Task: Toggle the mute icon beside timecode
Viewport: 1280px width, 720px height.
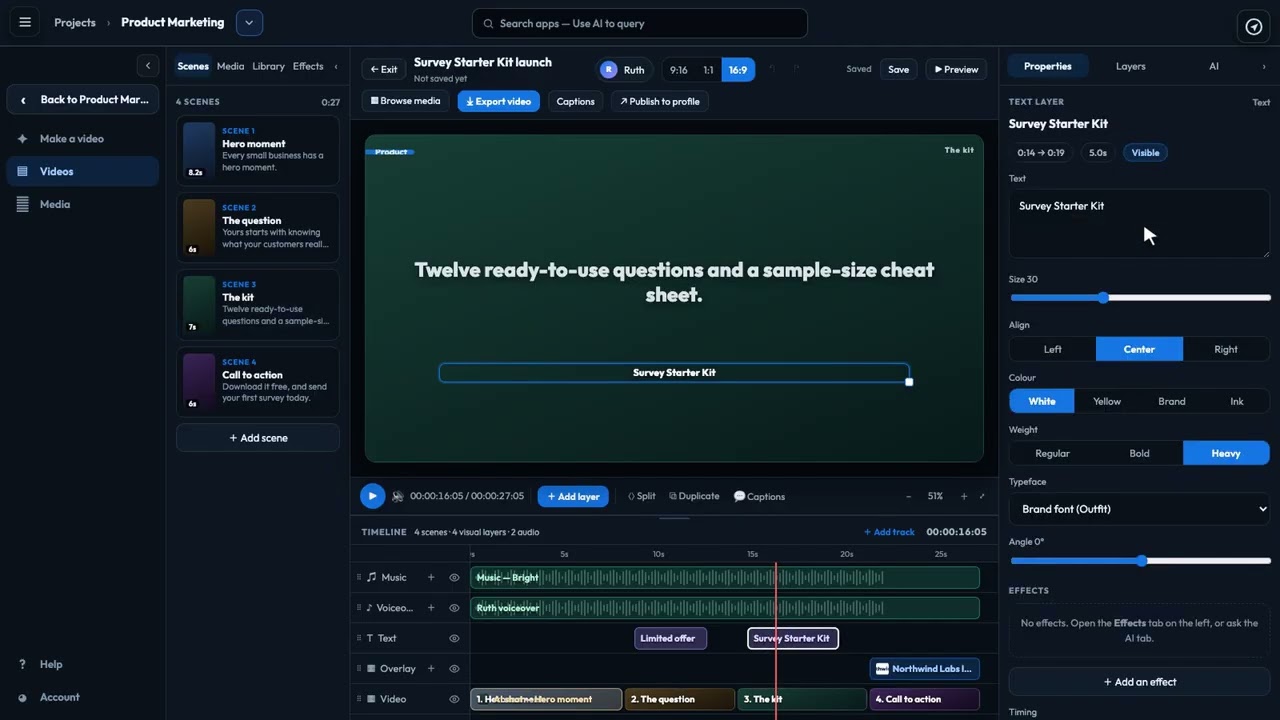Action: tap(398, 496)
